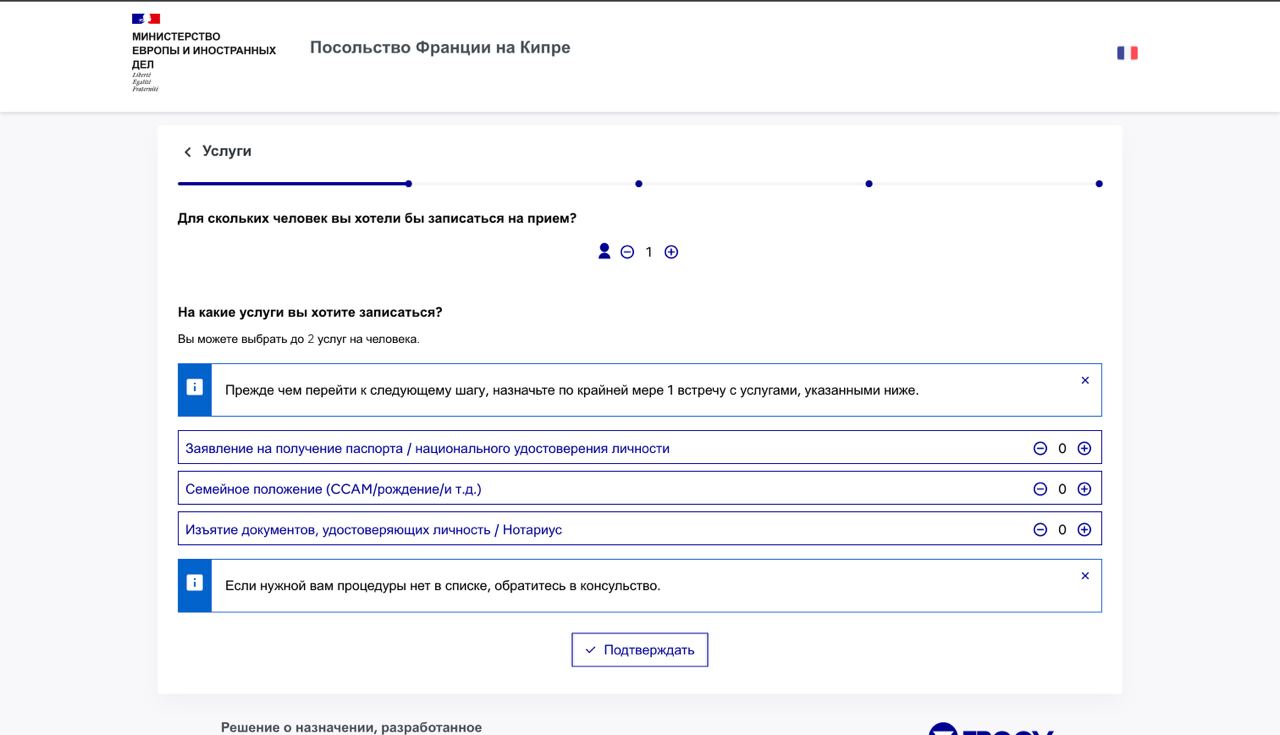The width and height of the screenshot is (1280, 735).
Task: Close the consulate contact info notice
Action: coord(1085,576)
